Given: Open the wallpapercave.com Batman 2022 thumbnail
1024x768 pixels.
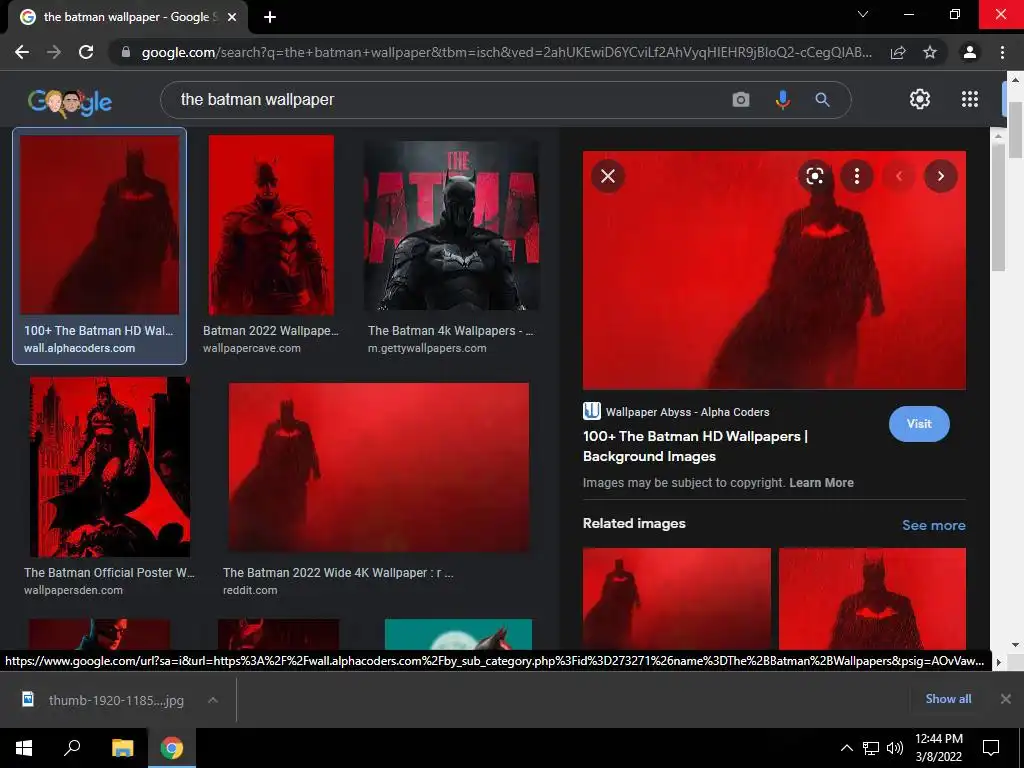Looking at the screenshot, I should point(271,225).
